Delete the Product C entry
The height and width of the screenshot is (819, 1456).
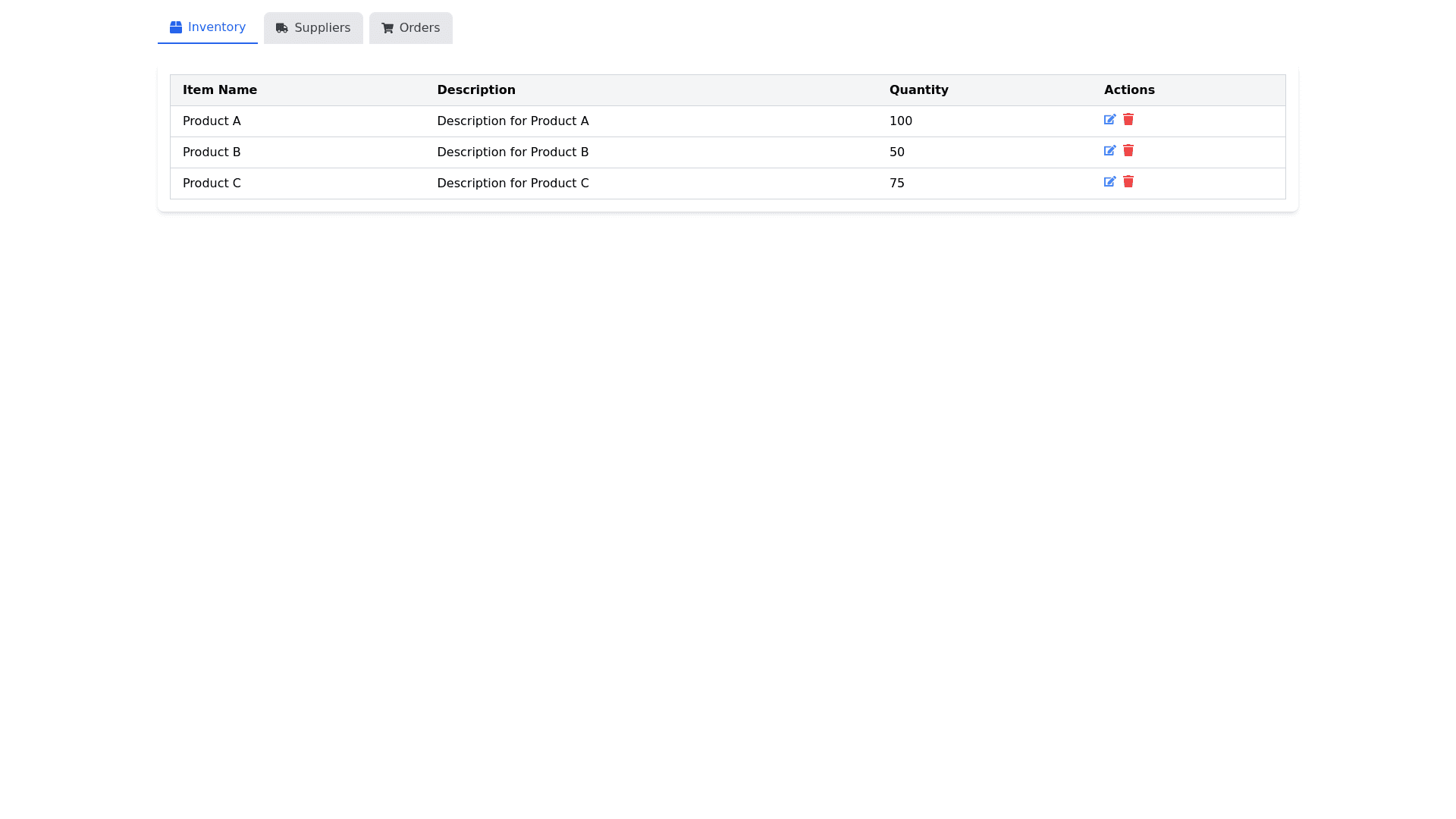[1128, 182]
